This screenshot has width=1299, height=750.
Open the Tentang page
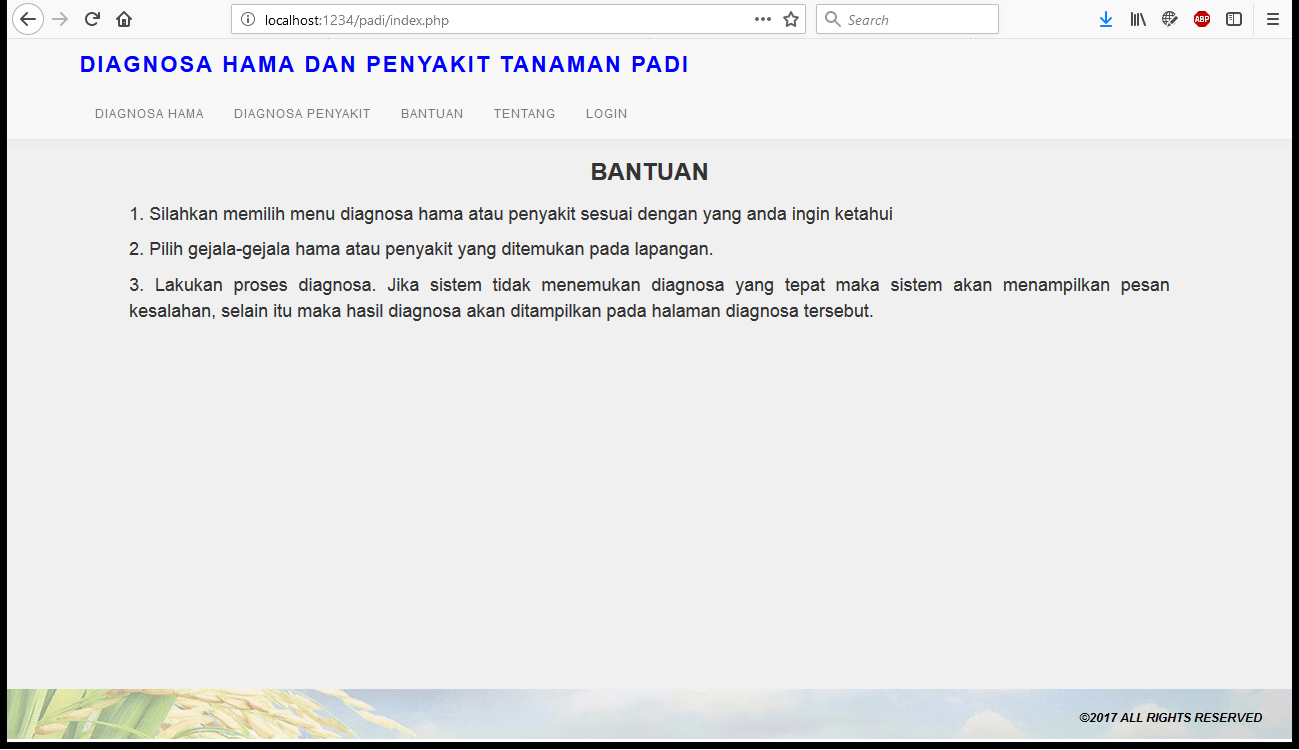click(x=524, y=114)
